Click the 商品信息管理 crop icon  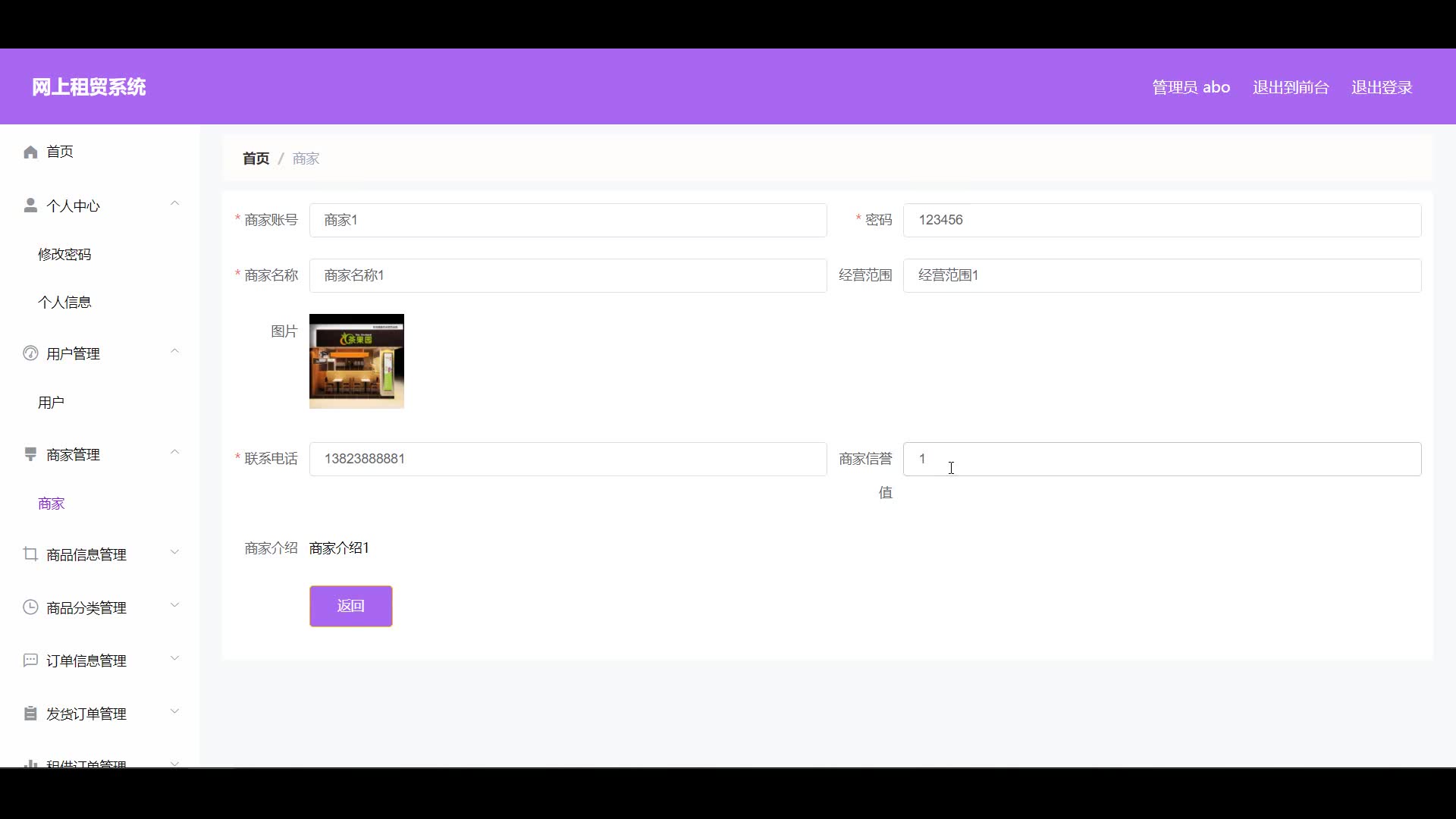(x=30, y=554)
